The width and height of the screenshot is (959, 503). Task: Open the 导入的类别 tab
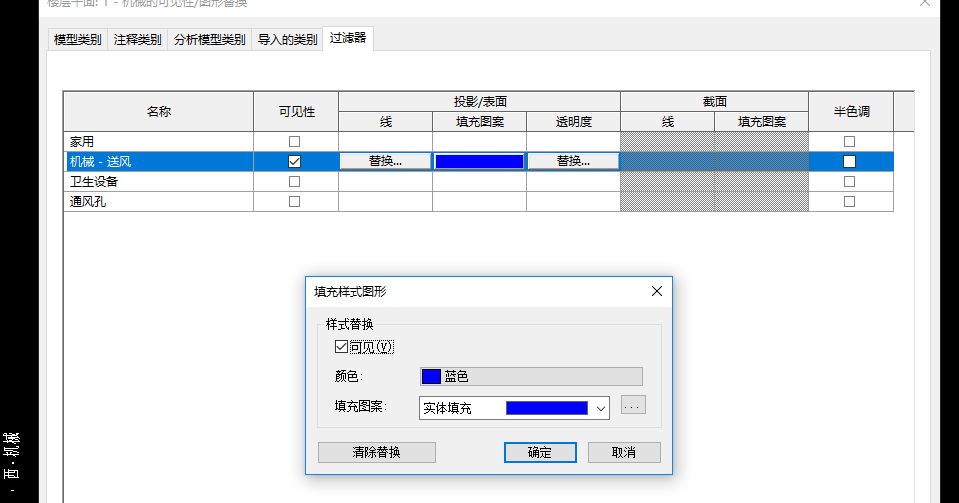287,40
